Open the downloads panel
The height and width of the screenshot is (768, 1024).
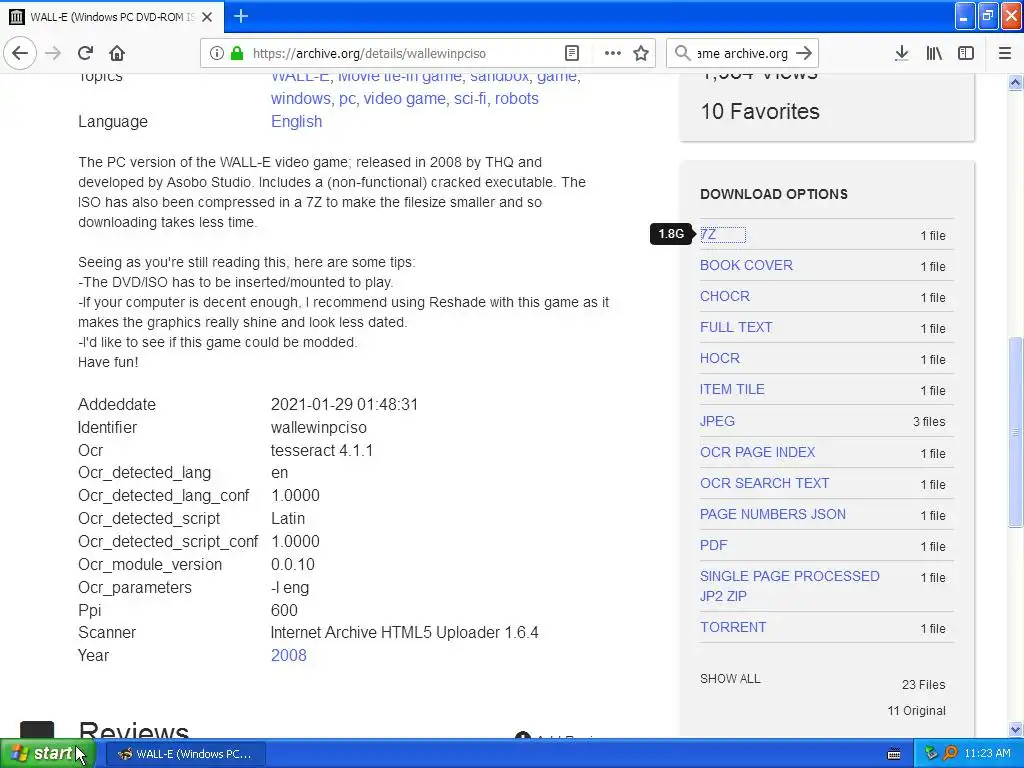(x=902, y=53)
